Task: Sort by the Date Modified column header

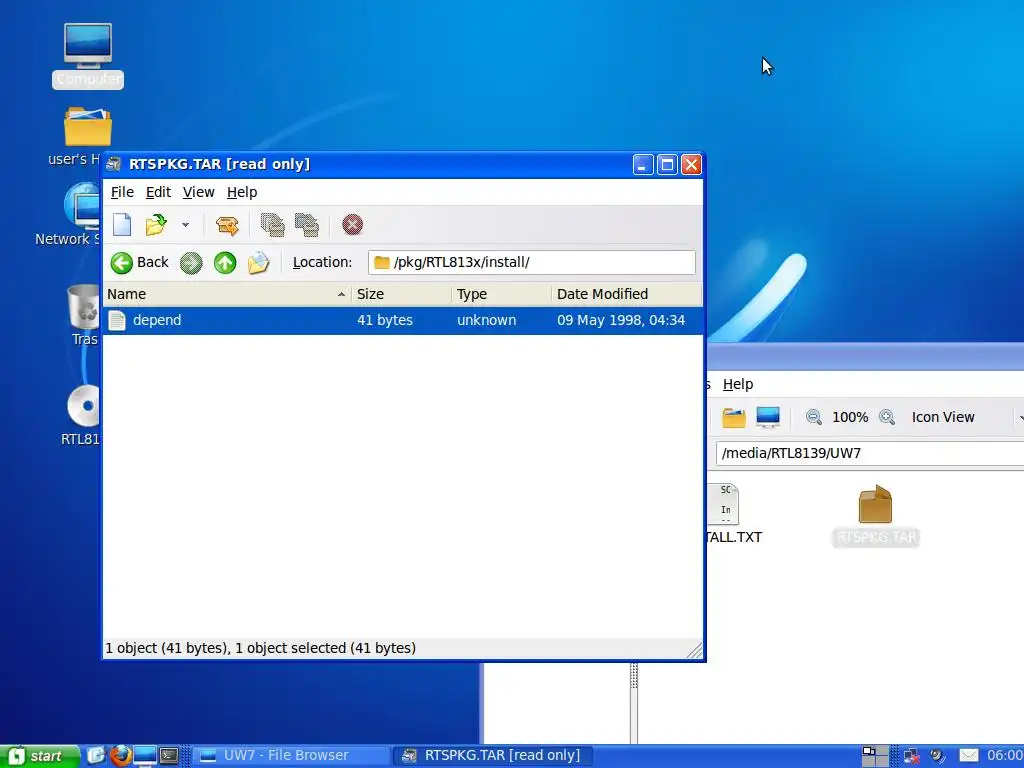Action: point(627,295)
